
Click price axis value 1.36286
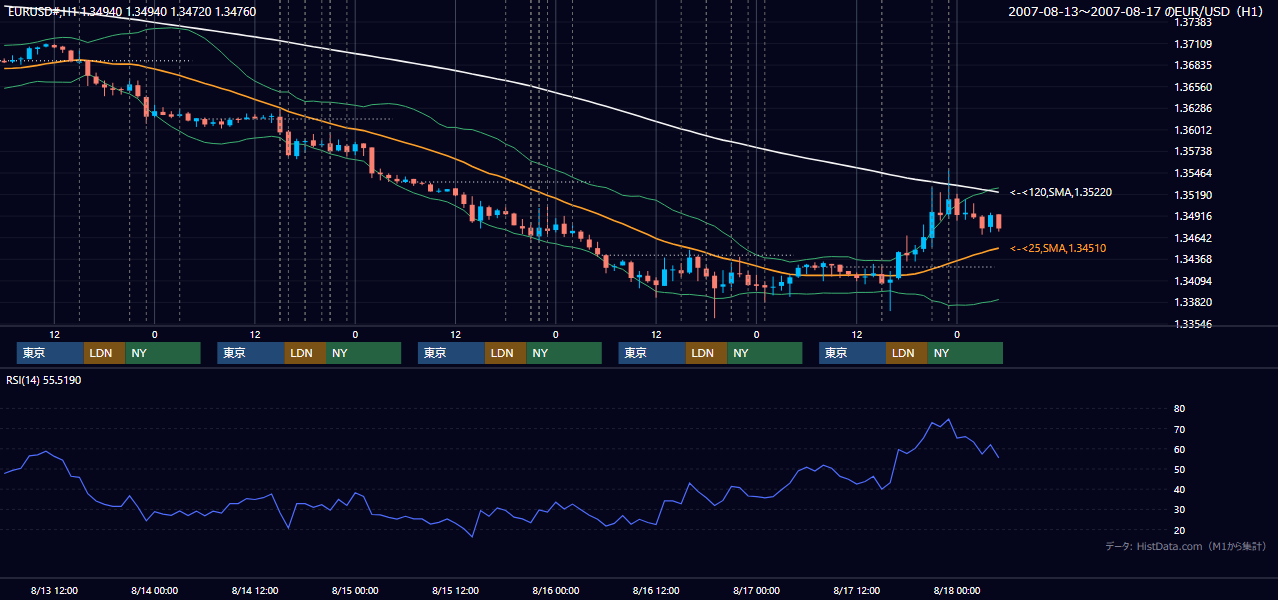[x=1193, y=108]
